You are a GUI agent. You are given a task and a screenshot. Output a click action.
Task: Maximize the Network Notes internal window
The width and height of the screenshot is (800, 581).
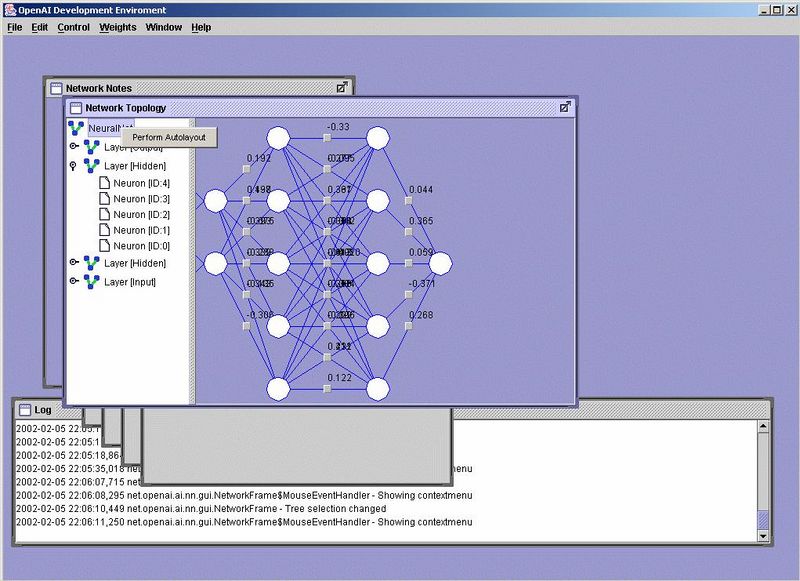(x=342, y=87)
